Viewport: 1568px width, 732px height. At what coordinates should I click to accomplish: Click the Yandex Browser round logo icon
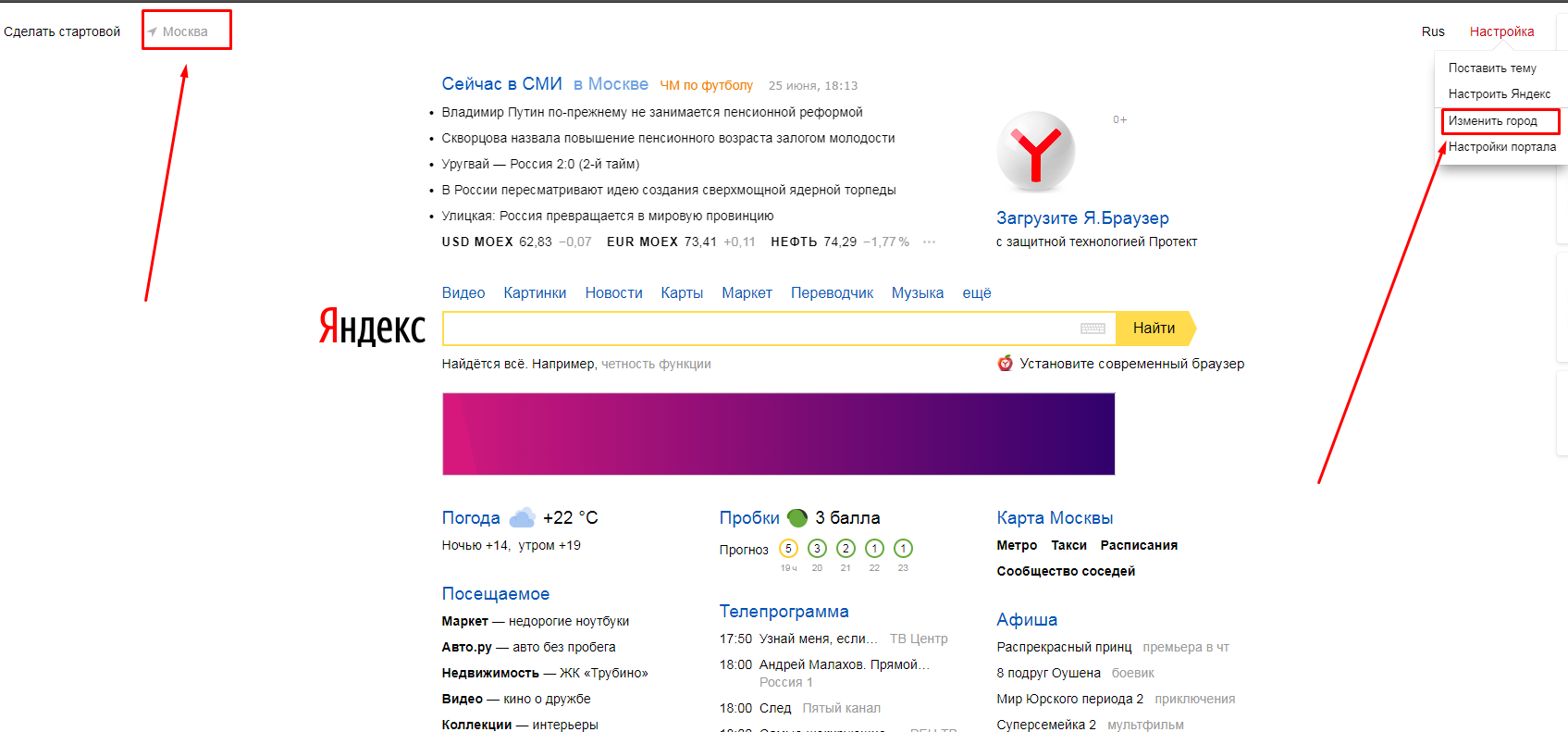coord(1035,152)
